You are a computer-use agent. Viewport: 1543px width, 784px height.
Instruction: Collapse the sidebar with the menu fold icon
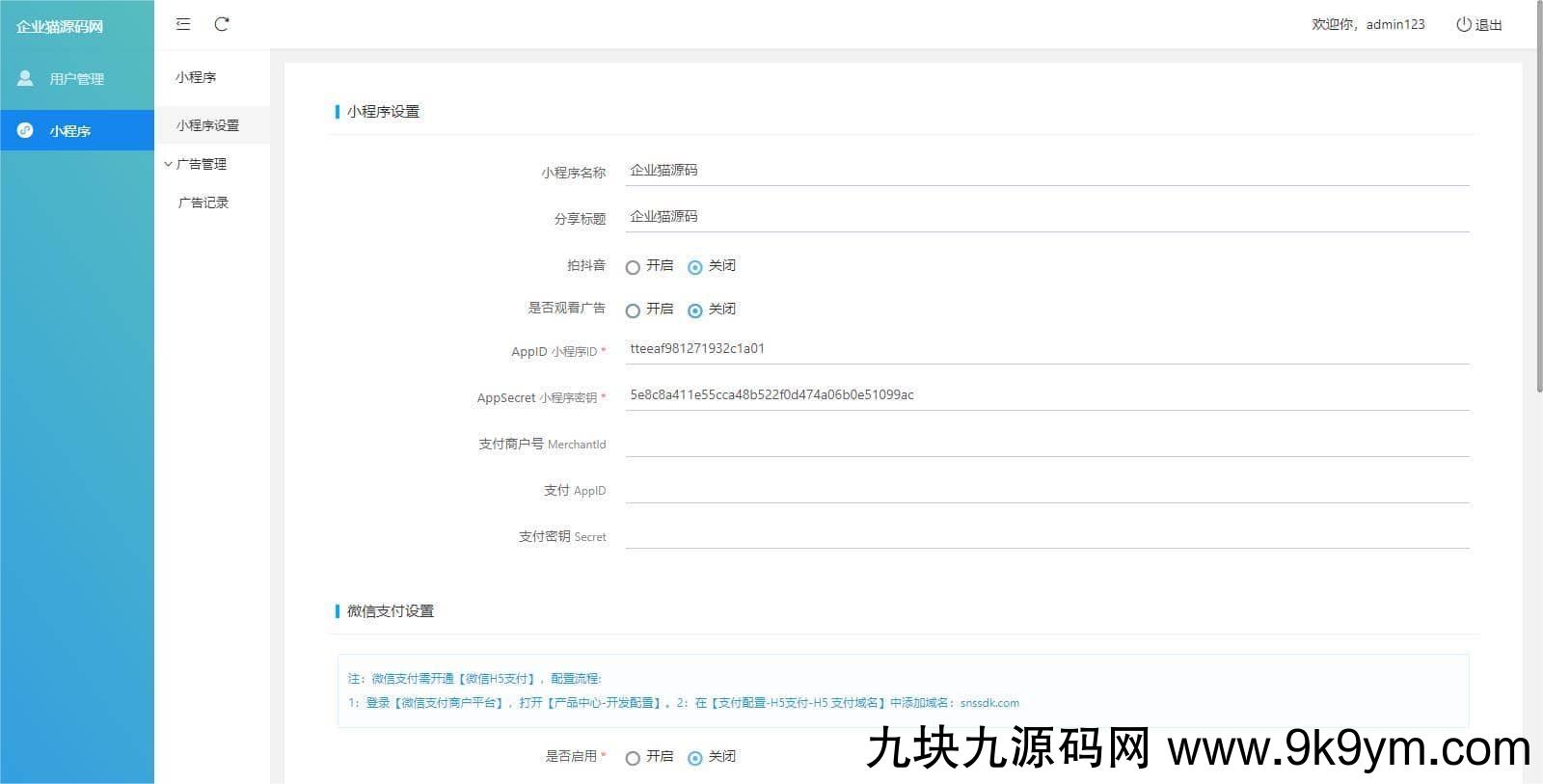pyautogui.click(x=183, y=24)
